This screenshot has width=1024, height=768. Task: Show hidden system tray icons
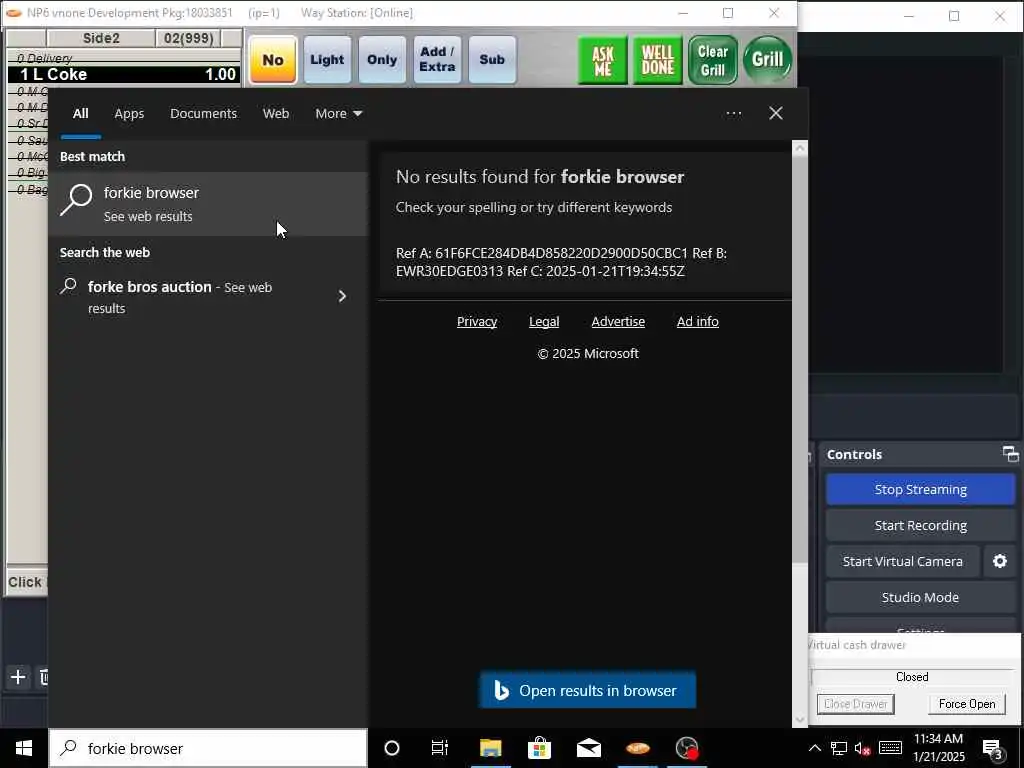[x=815, y=748]
